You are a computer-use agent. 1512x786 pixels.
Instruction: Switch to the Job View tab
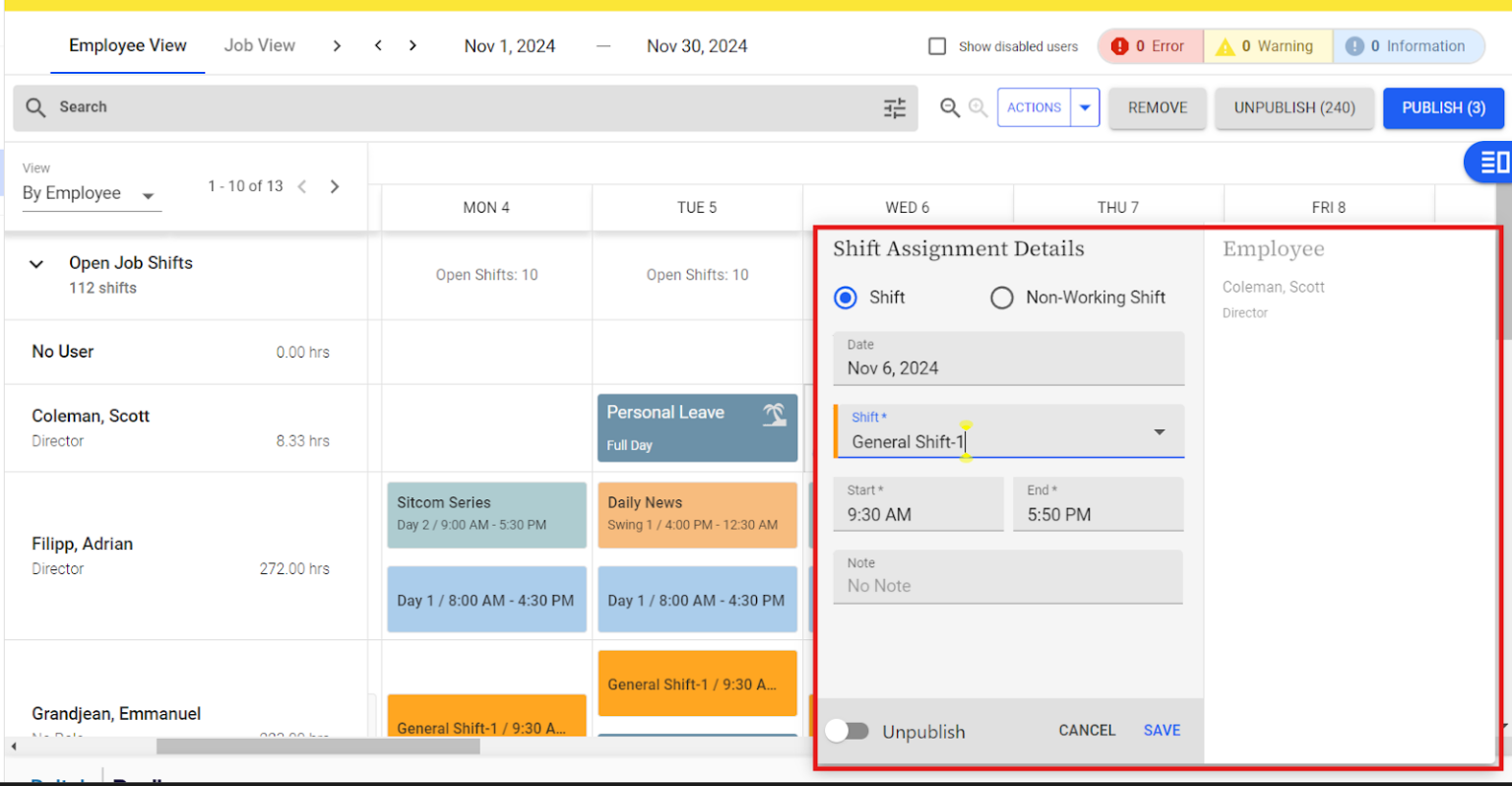coord(259,45)
